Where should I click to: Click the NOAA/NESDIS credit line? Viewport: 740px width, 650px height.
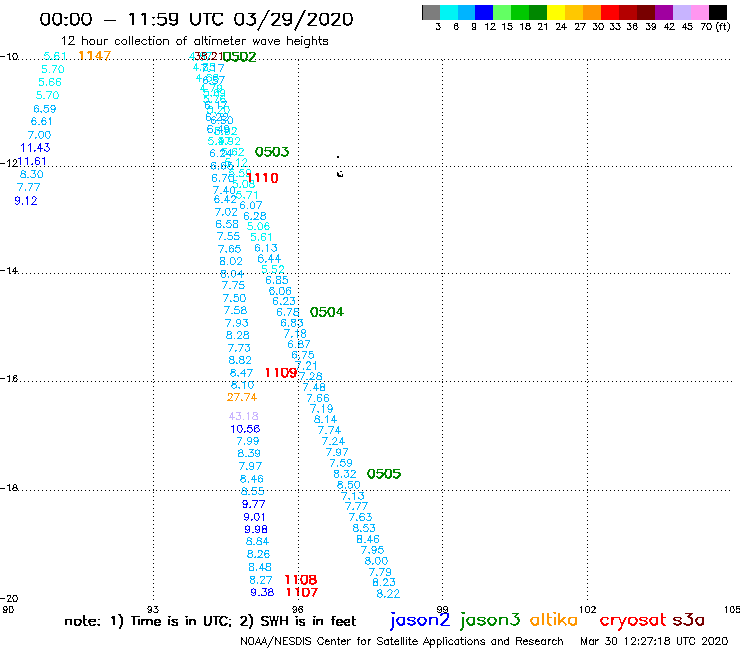point(402,642)
